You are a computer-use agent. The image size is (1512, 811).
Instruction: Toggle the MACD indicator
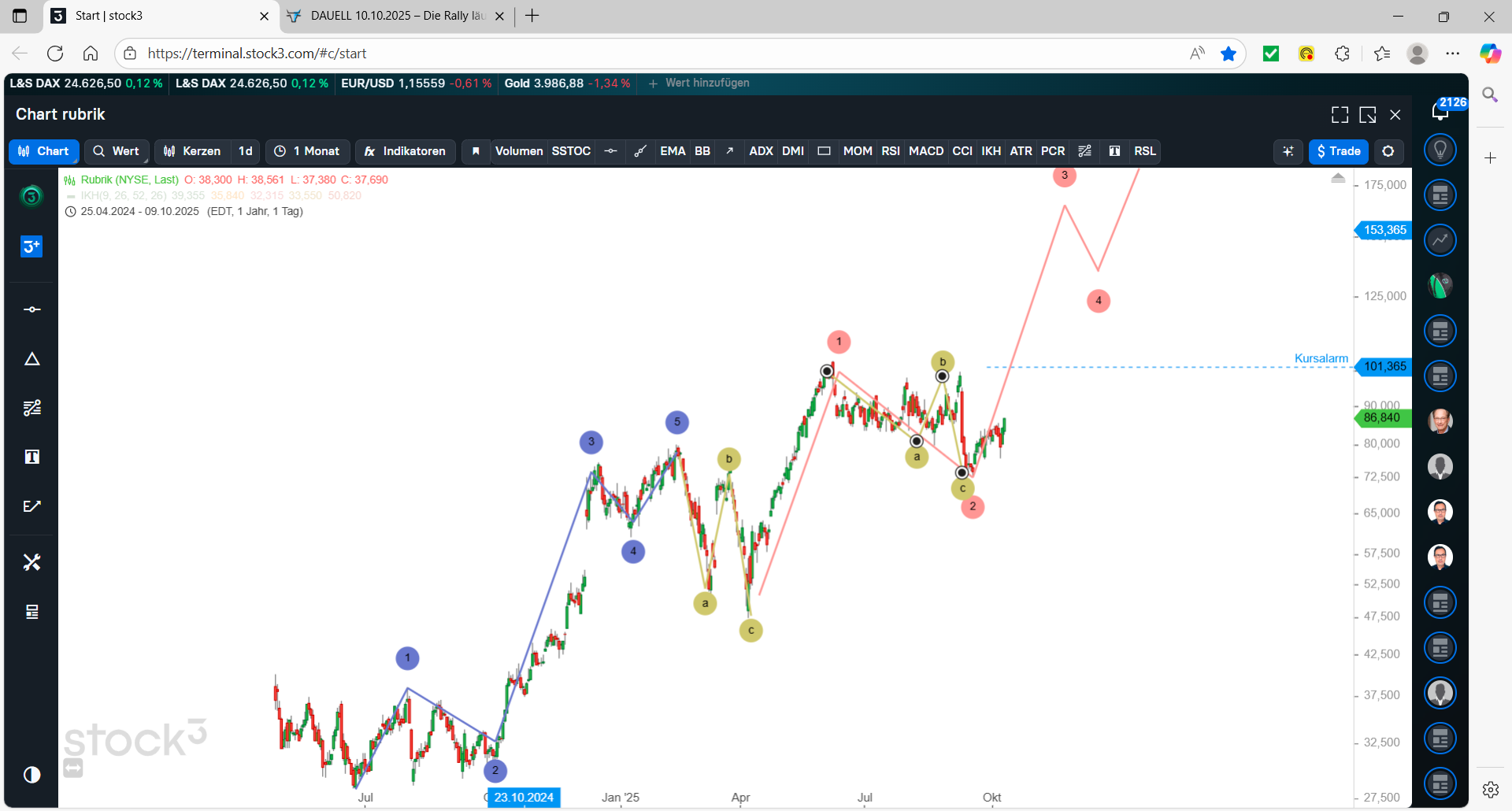[x=925, y=151]
